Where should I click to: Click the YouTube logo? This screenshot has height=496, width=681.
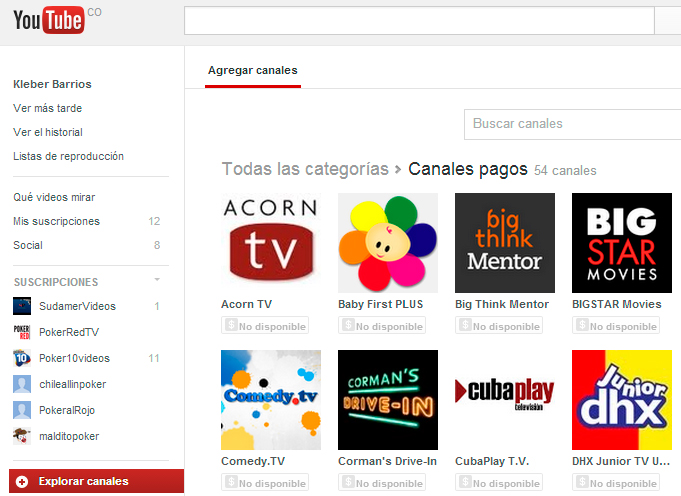[x=49, y=20]
